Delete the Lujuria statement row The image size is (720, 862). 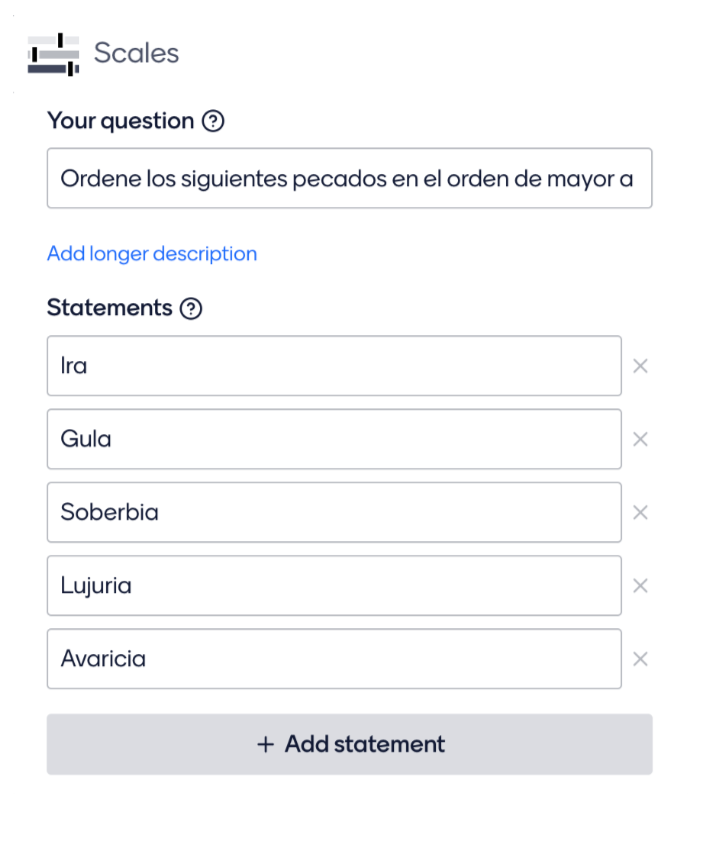coord(640,585)
